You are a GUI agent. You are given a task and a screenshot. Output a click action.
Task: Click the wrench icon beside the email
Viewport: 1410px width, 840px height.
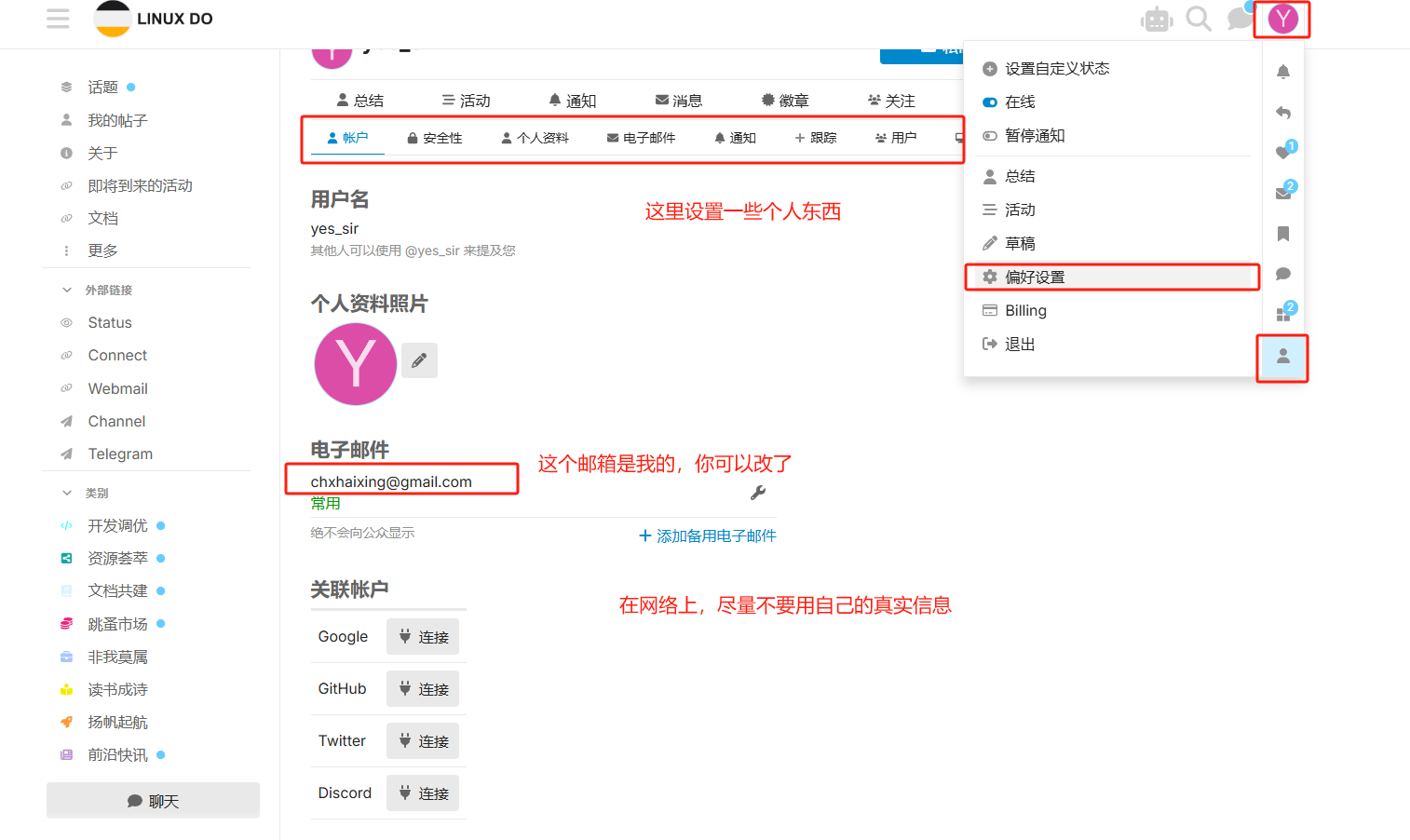(x=758, y=493)
